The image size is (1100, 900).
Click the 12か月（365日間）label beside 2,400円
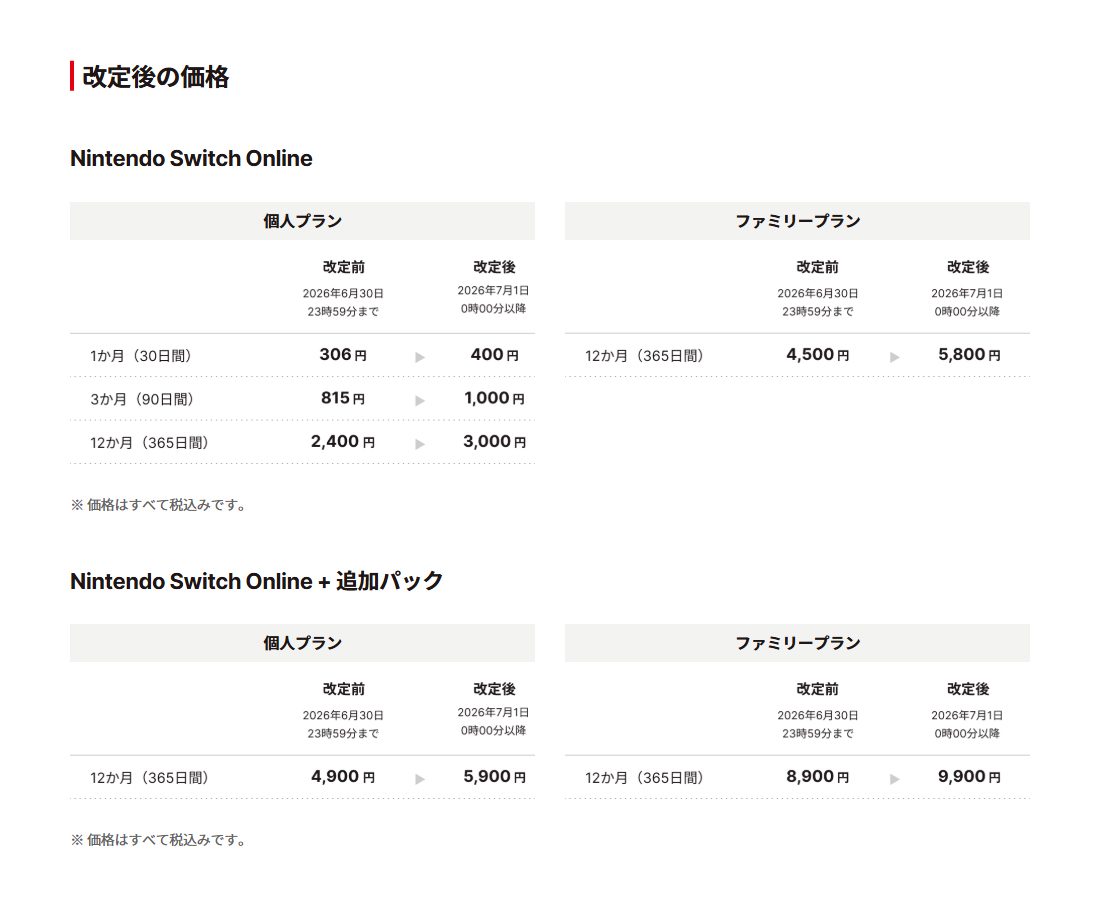(149, 443)
